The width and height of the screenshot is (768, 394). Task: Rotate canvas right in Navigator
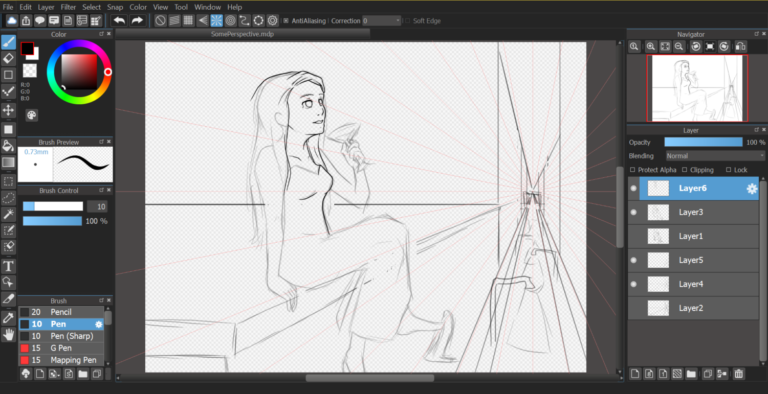(724, 47)
